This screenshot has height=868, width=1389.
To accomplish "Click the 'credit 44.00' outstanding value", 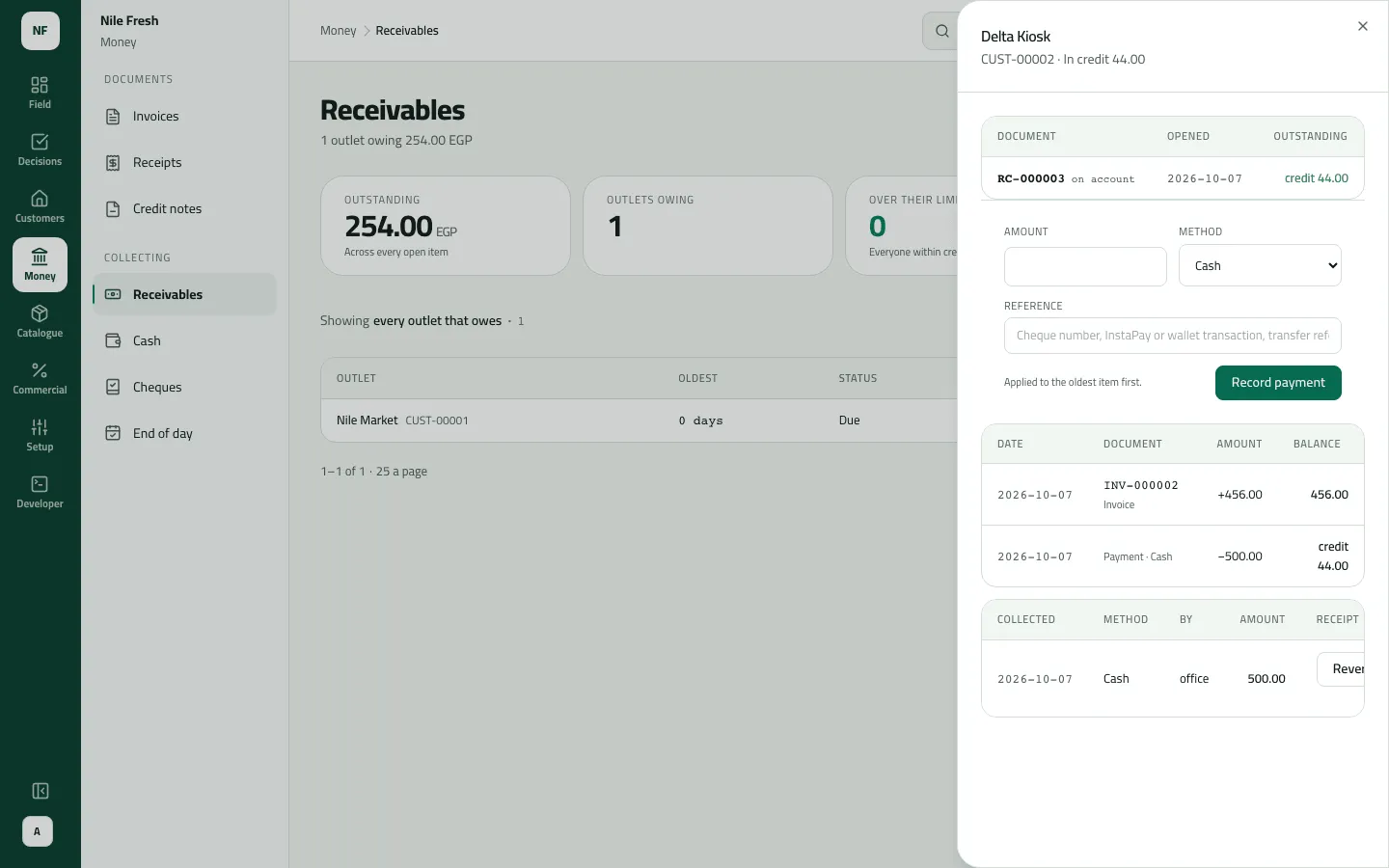I will tap(1317, 178).
